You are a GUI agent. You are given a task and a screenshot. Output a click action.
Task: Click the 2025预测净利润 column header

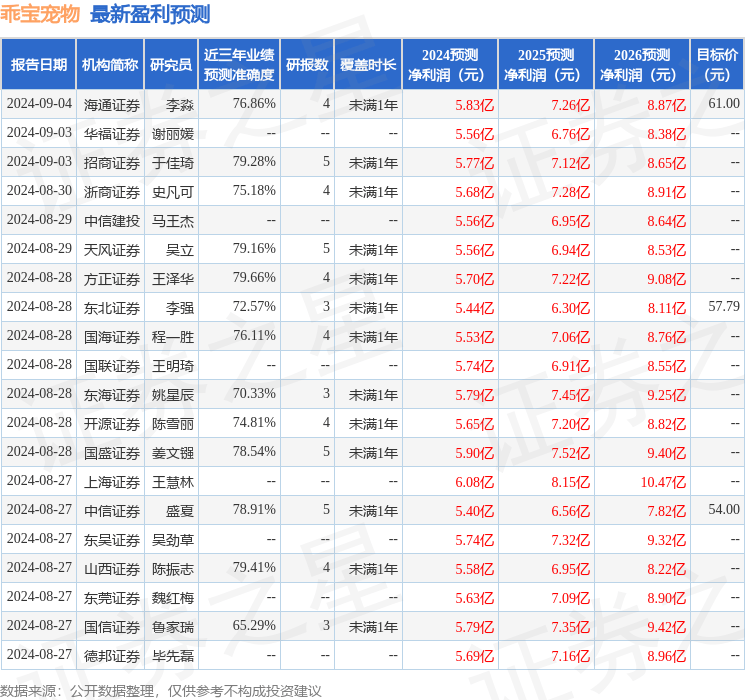pos(546,65)
